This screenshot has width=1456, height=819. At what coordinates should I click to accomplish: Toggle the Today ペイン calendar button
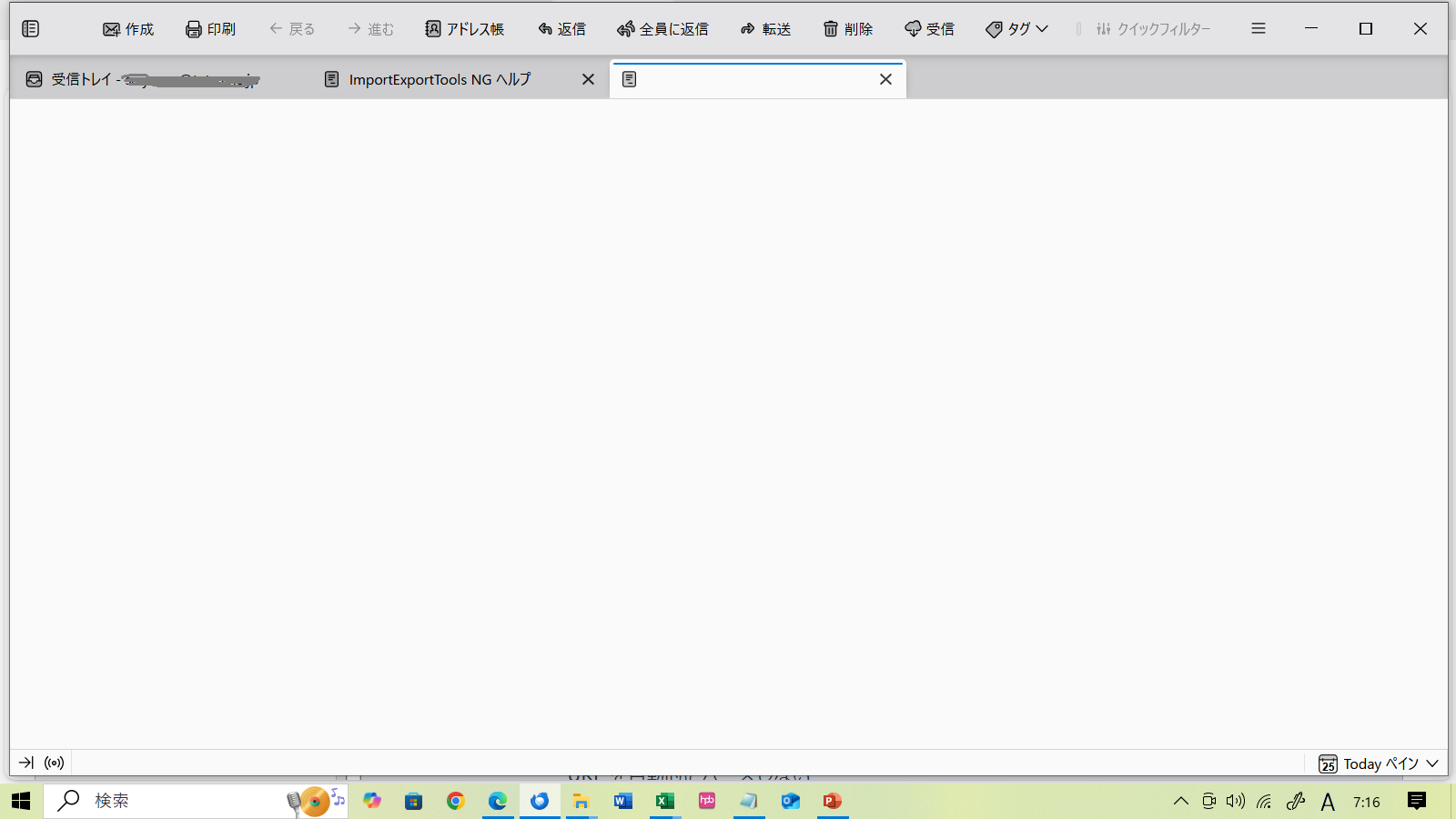1370,763
